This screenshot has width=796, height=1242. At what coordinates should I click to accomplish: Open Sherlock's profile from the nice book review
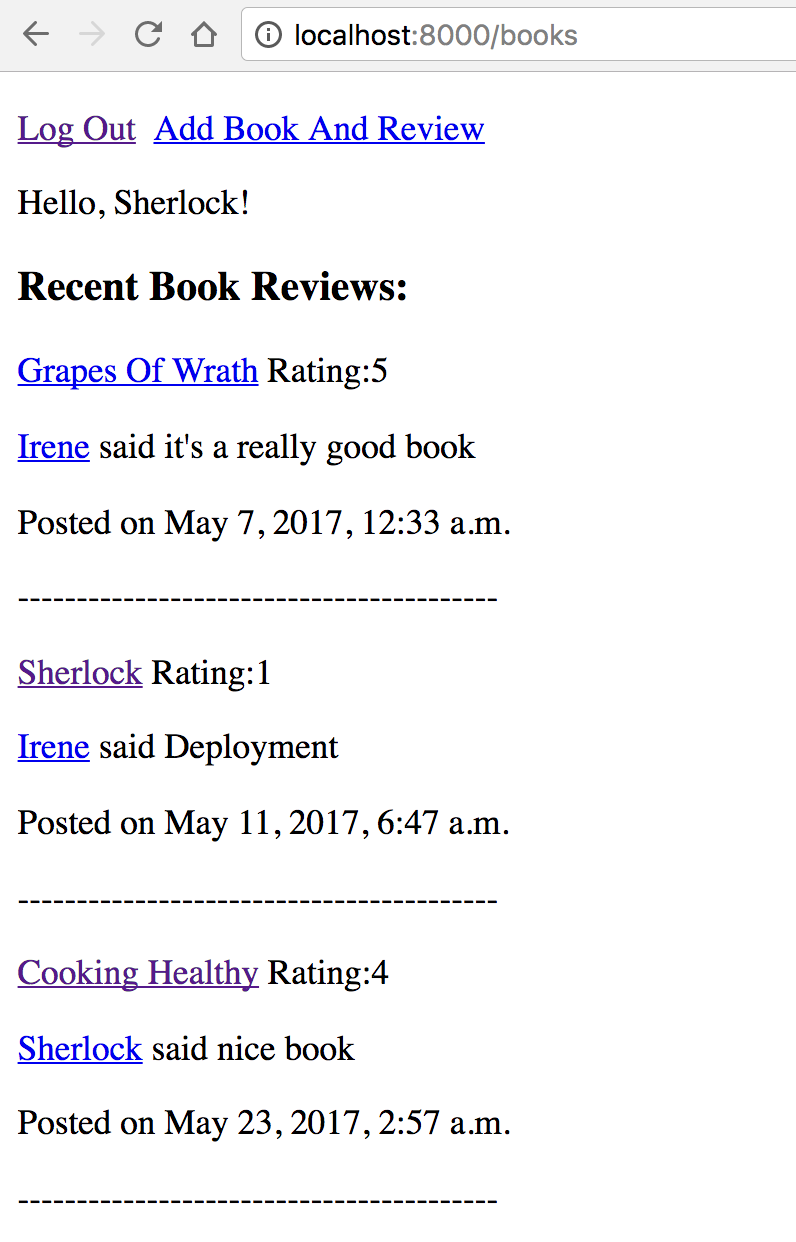pos(80,1049)
